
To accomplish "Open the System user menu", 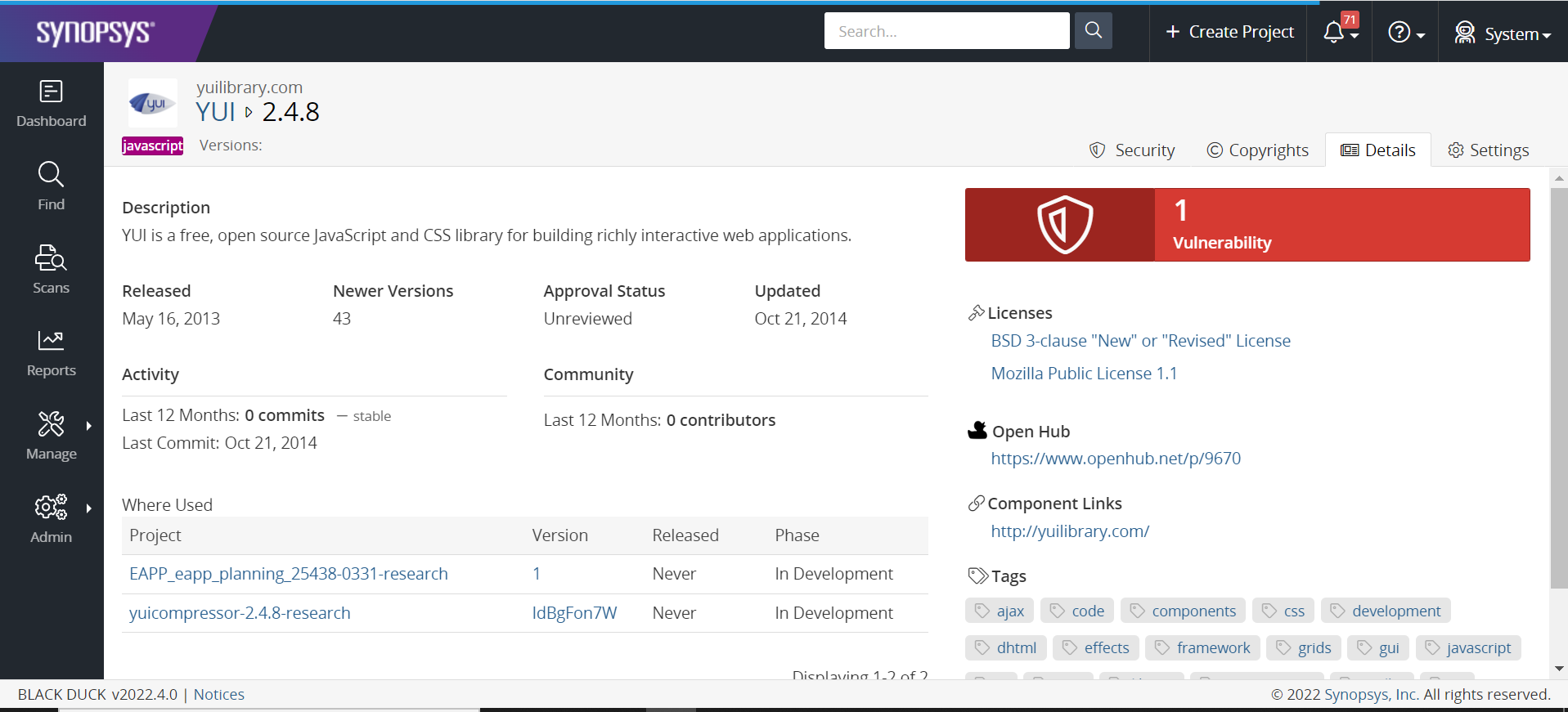I will (x=1503, y=33).
